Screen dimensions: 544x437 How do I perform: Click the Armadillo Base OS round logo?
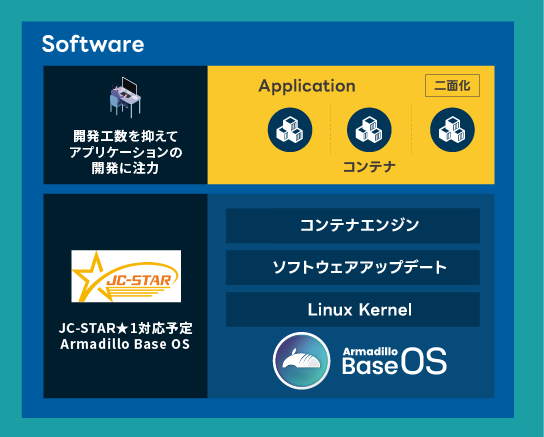point(301,361)
